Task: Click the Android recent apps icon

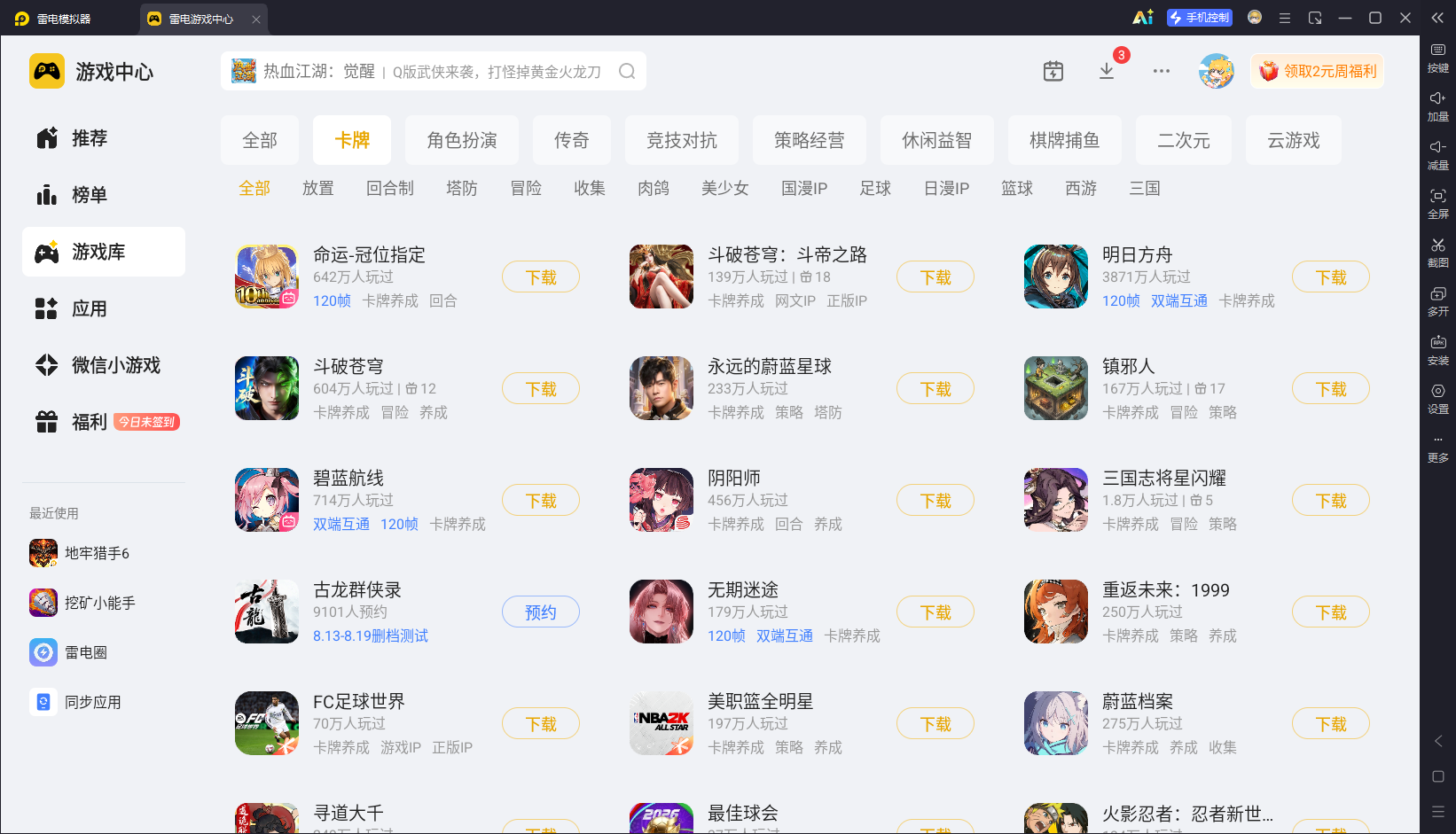Action: pyautogui.click(x=1438, y=812)
